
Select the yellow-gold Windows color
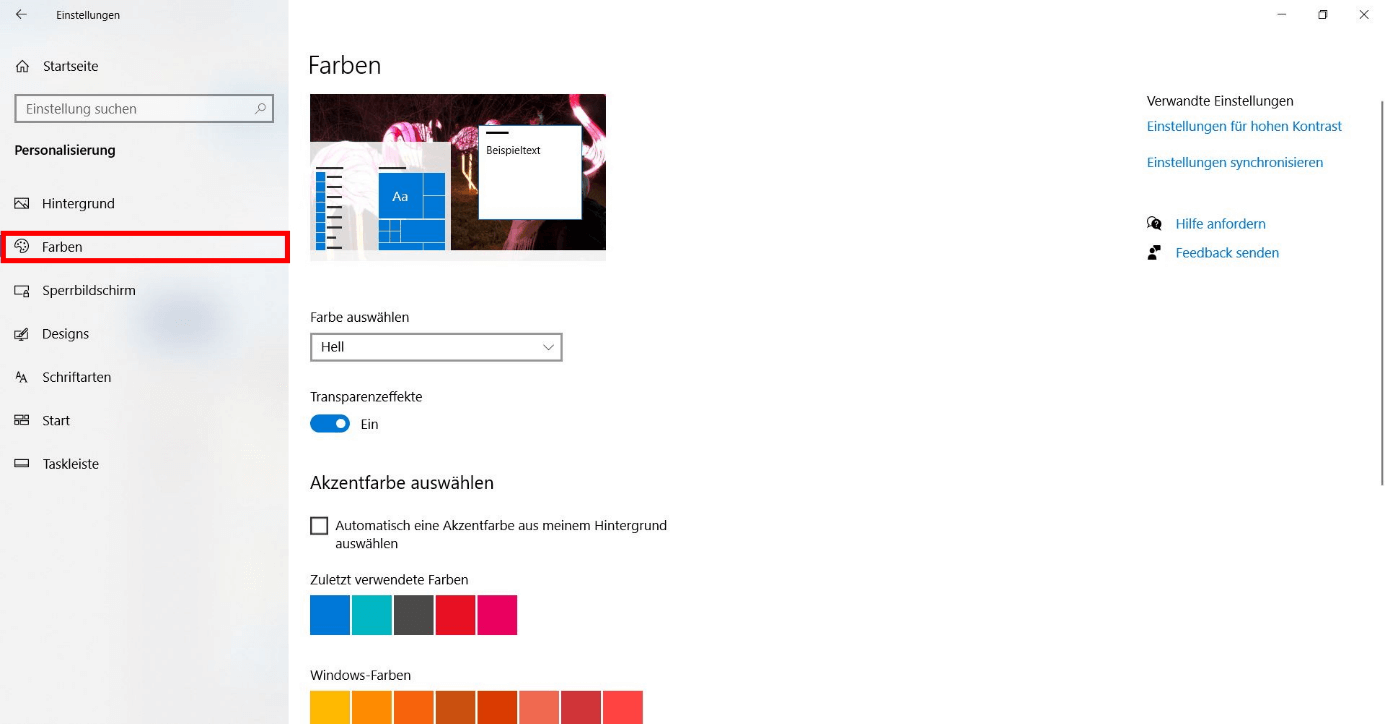click(x=330, y=707)
